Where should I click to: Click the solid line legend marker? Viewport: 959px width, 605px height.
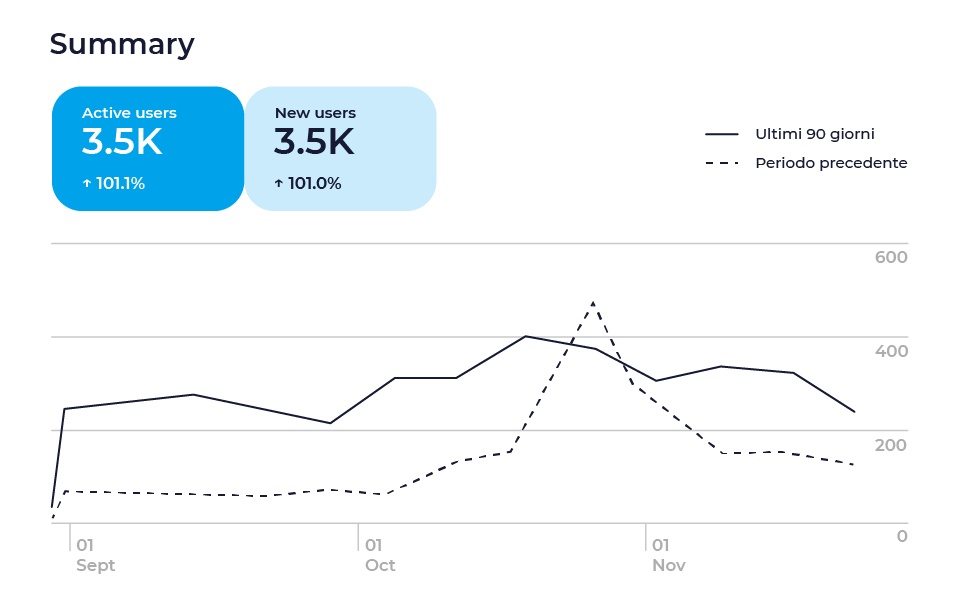pos(721,134)
